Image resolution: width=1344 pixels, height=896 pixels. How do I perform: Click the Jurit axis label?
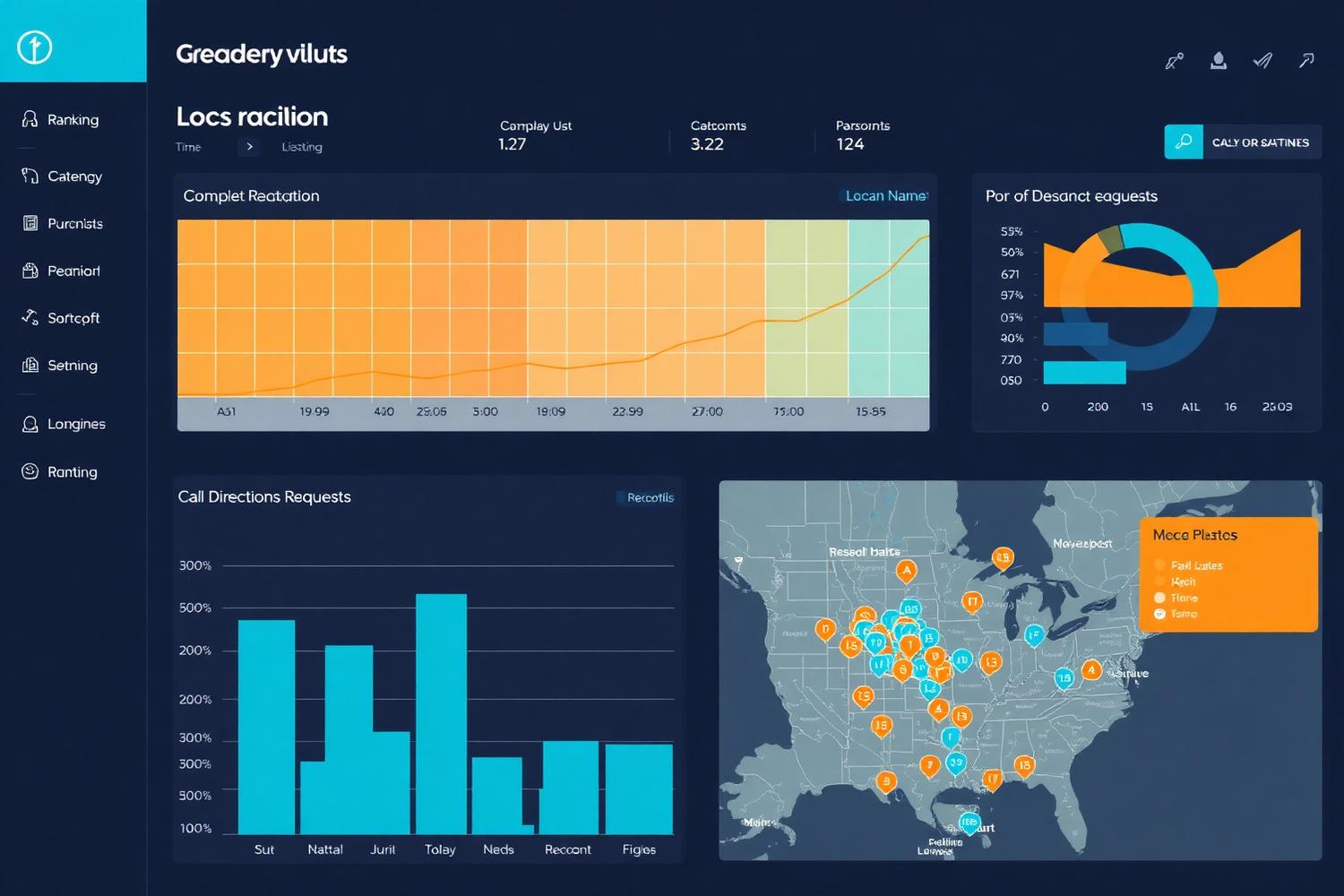click(x=383, y=849)
